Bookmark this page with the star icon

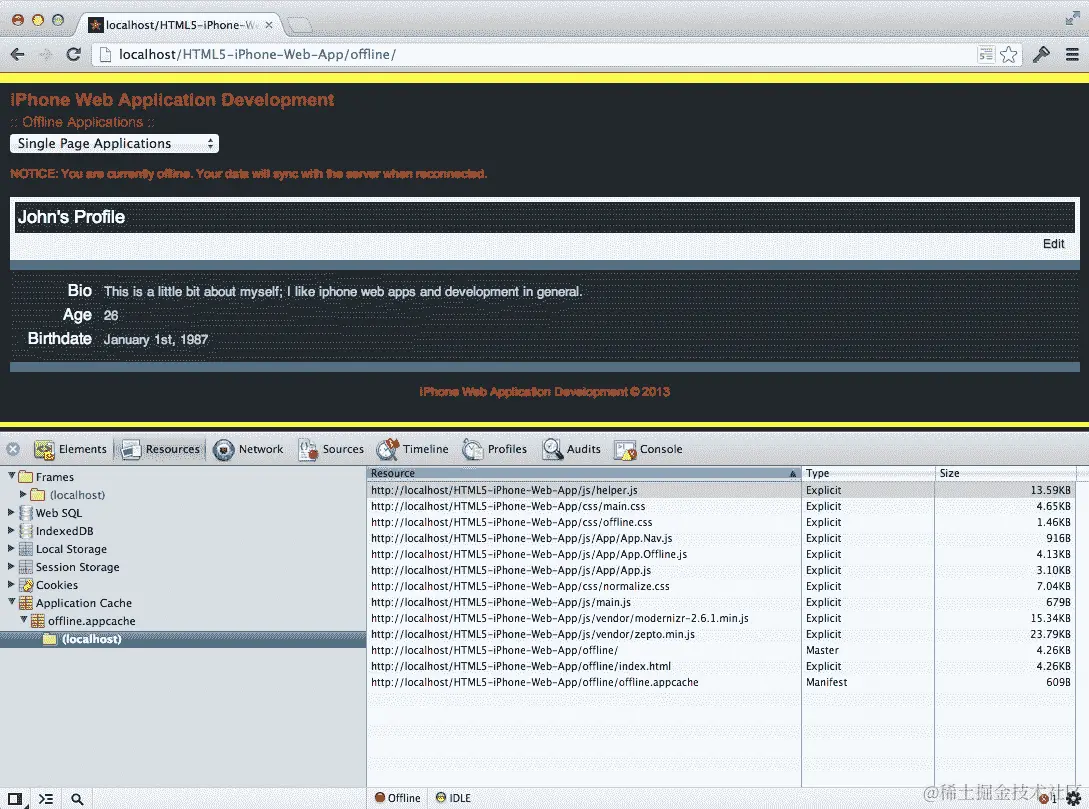coord(1009,54)
